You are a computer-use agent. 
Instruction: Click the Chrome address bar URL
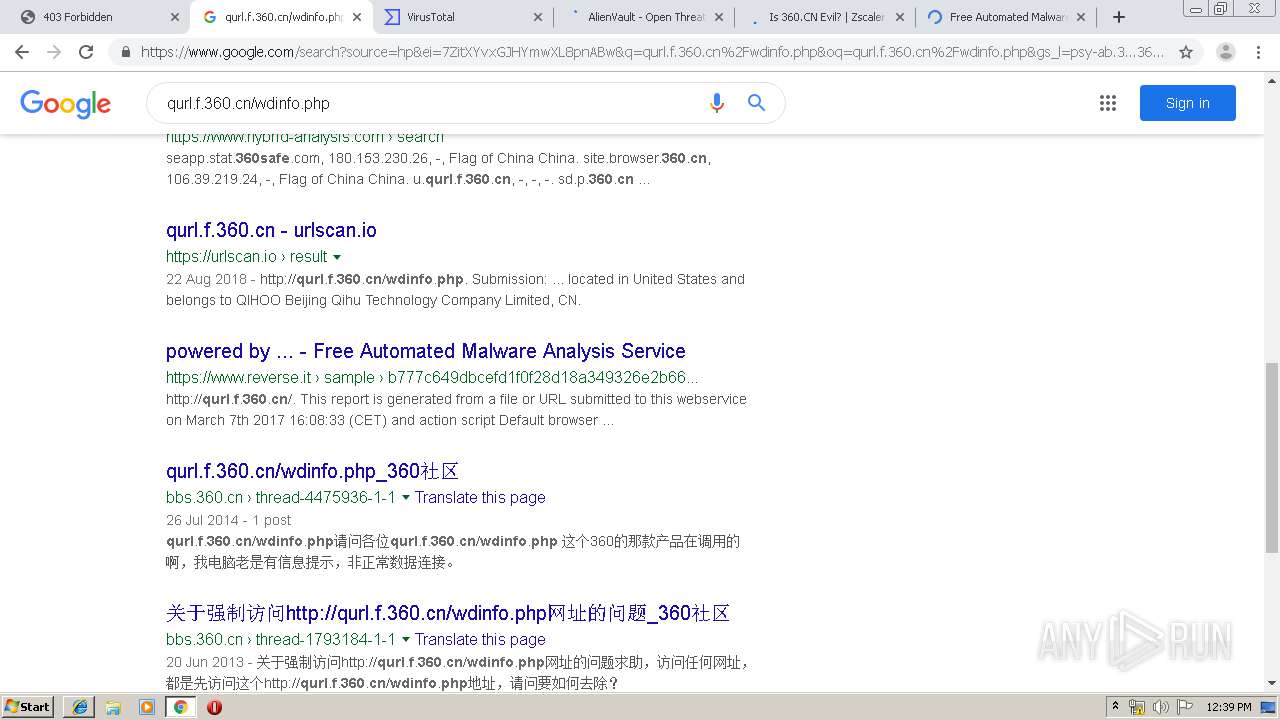point(652,52)
